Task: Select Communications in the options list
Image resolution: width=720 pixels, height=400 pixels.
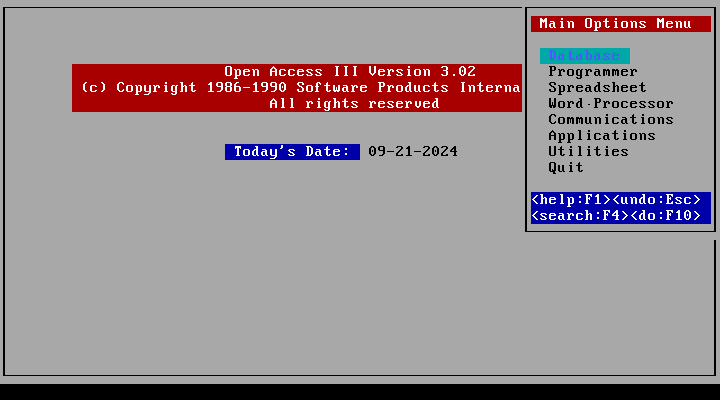Action: 611,119
